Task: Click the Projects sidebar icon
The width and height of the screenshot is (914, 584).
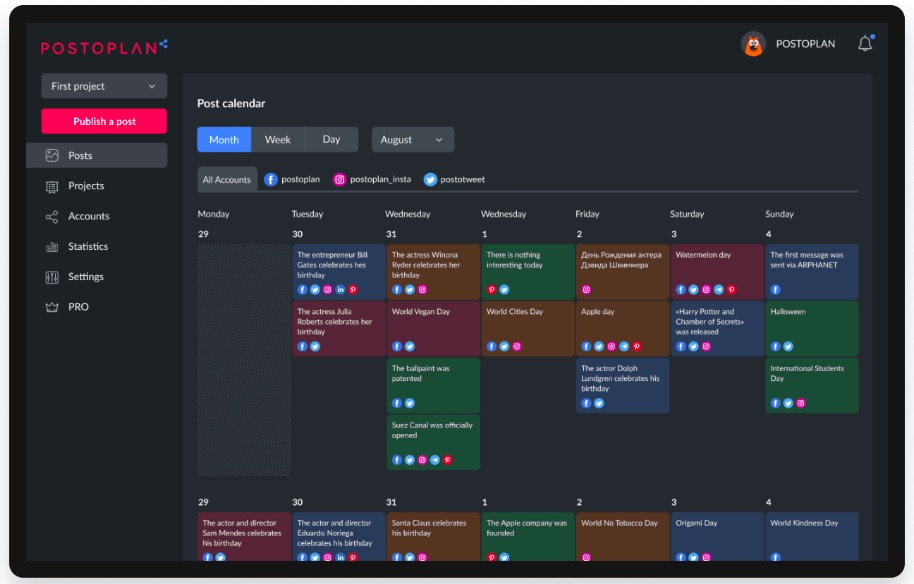Action: coord(52,186)
